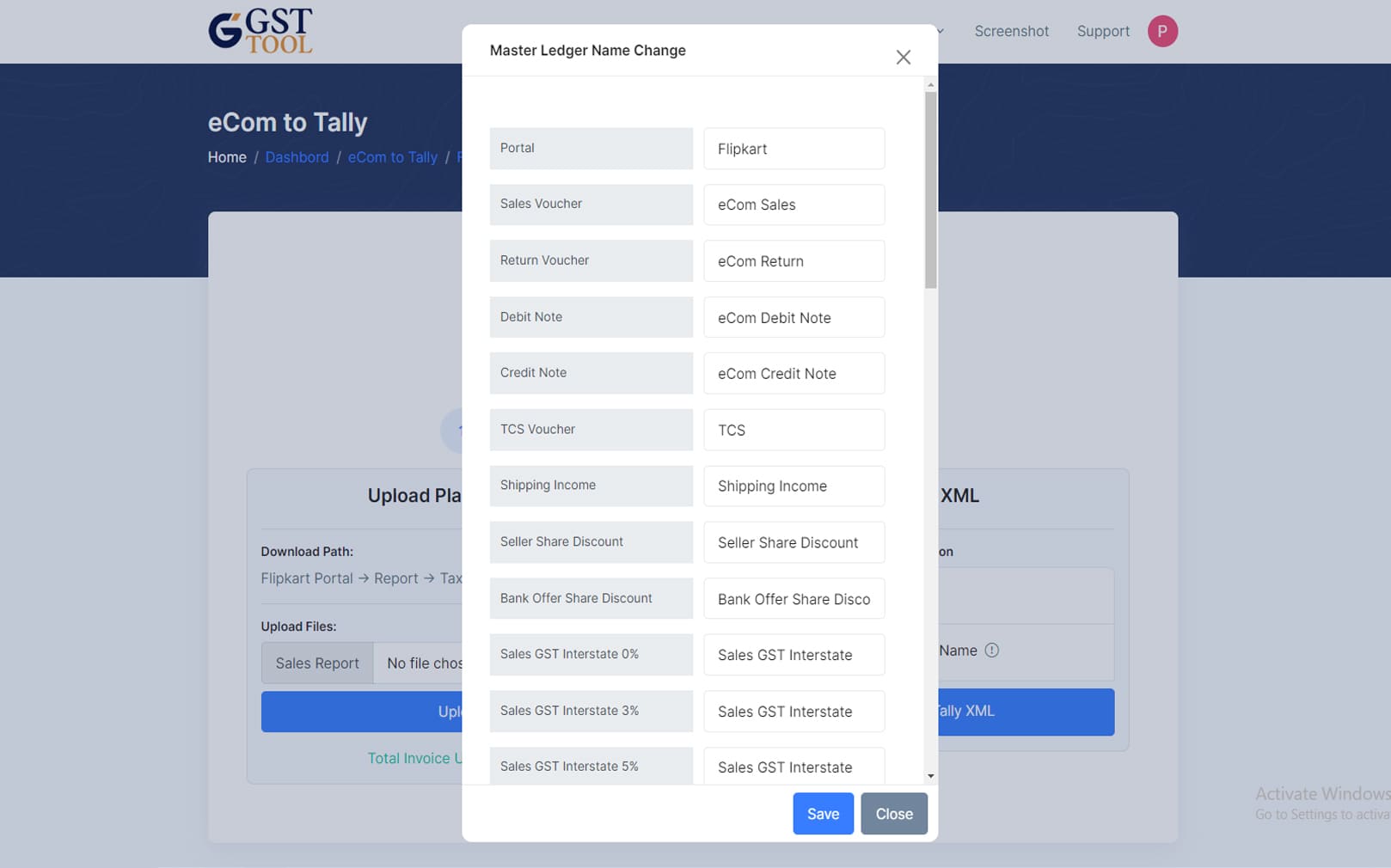
Task: Edit the Sales GST Interstate 3% field
Action: click(794, 712)
